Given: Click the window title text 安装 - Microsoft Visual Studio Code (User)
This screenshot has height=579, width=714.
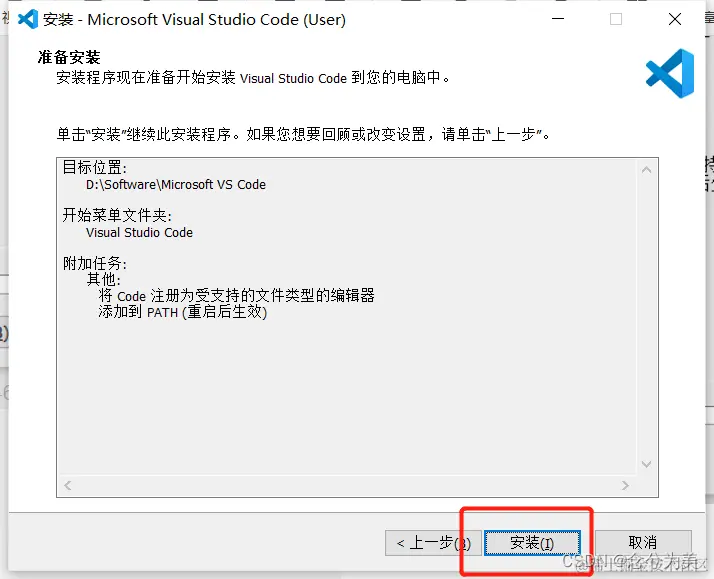Looking at the screenshot, I should click(x=194, y=20).
